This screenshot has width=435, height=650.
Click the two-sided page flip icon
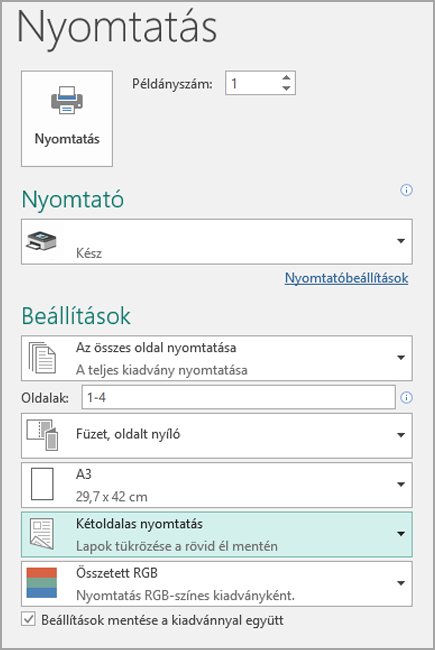click(x=42, y=534)
